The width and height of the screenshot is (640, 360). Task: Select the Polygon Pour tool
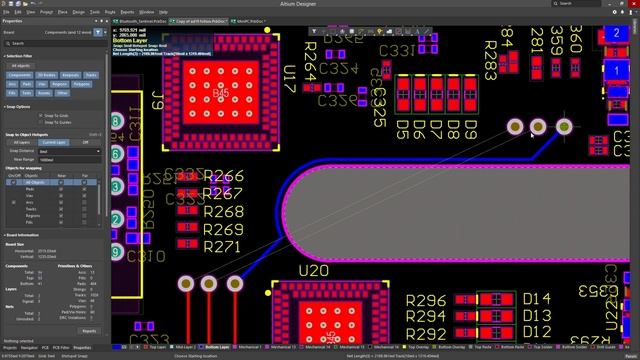click(389, 31)
